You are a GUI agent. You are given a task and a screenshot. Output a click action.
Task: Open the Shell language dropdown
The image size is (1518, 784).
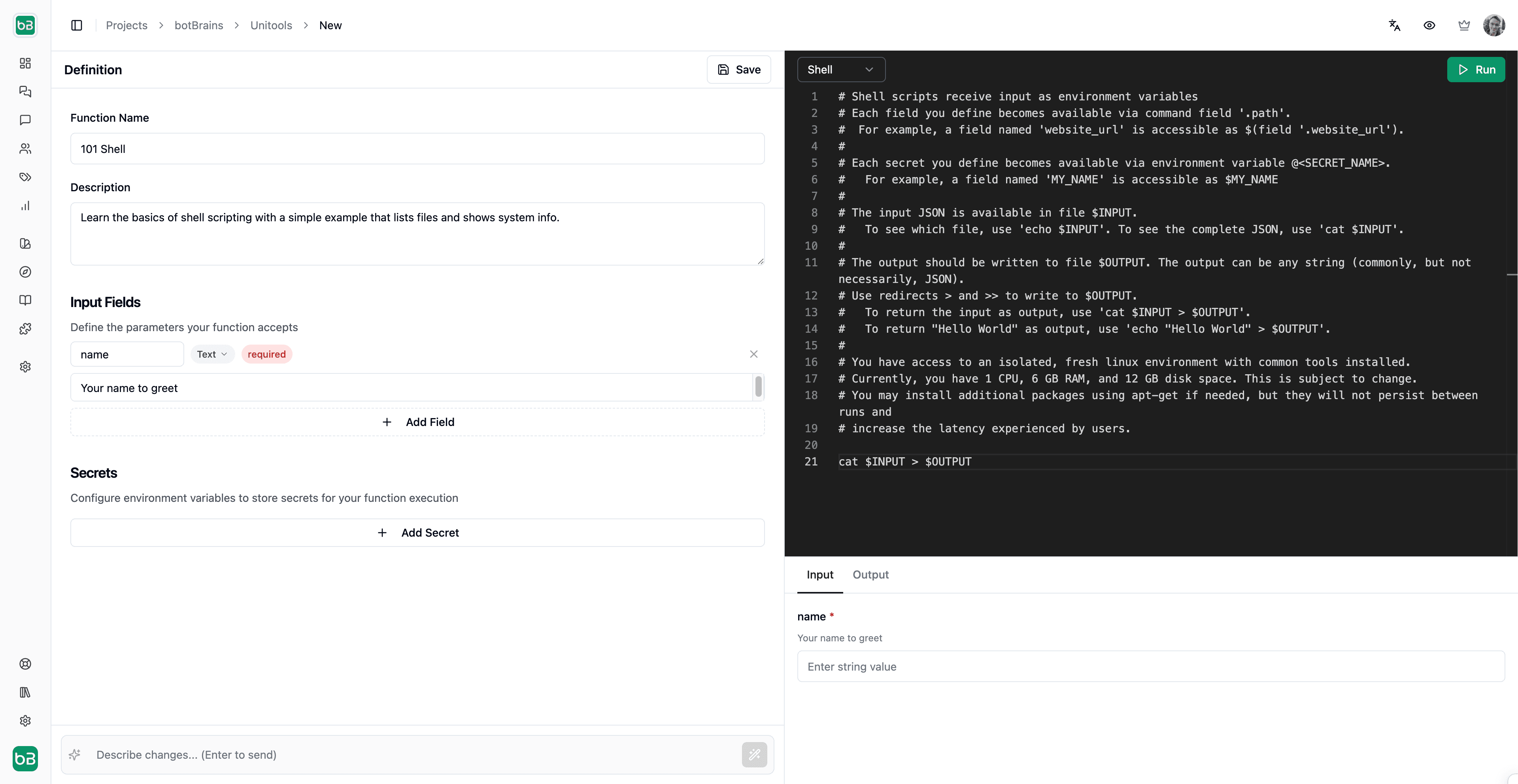(x=841, y=69)
